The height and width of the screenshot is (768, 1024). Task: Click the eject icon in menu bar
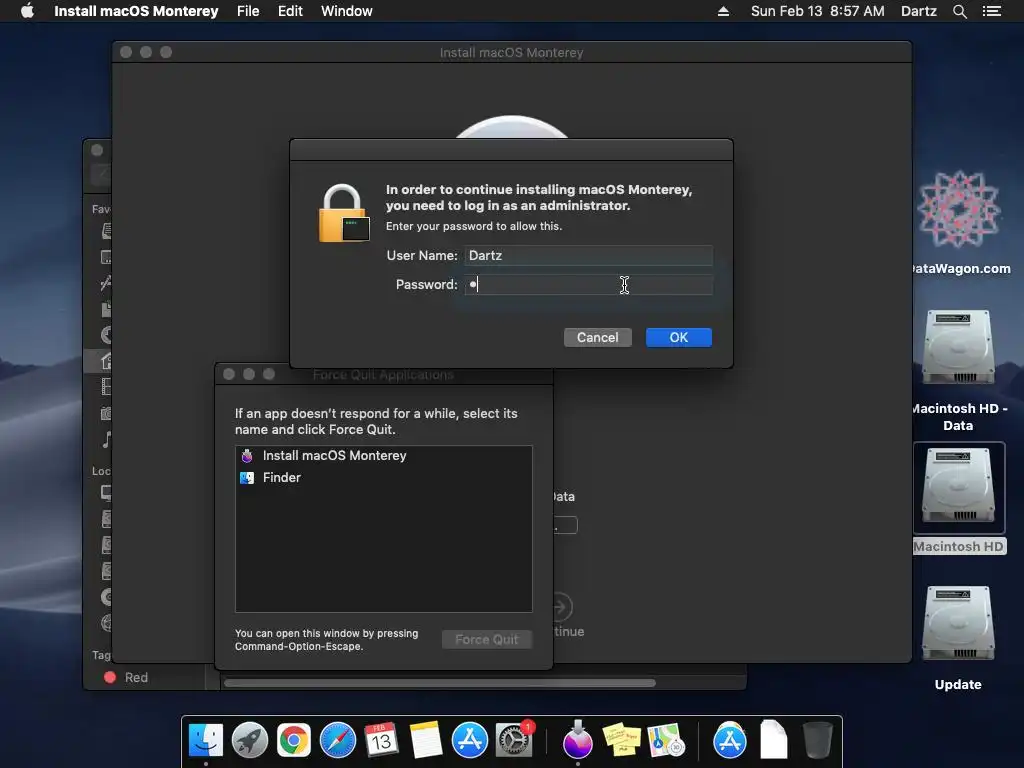724,11
